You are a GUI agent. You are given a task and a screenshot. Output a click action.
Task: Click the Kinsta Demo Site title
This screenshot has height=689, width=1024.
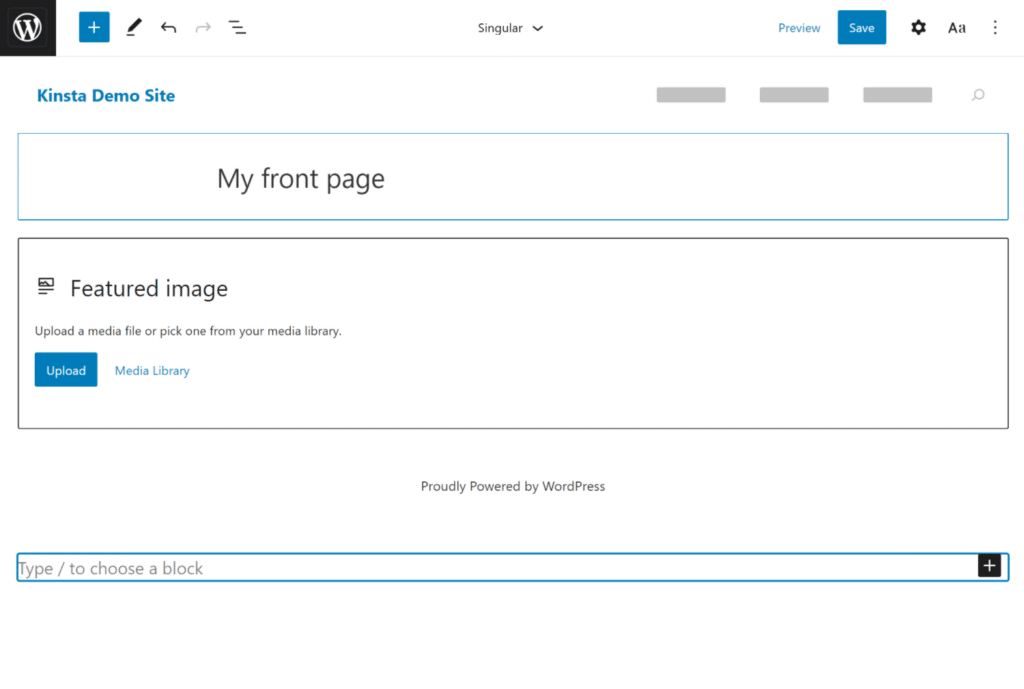(106, 96)
